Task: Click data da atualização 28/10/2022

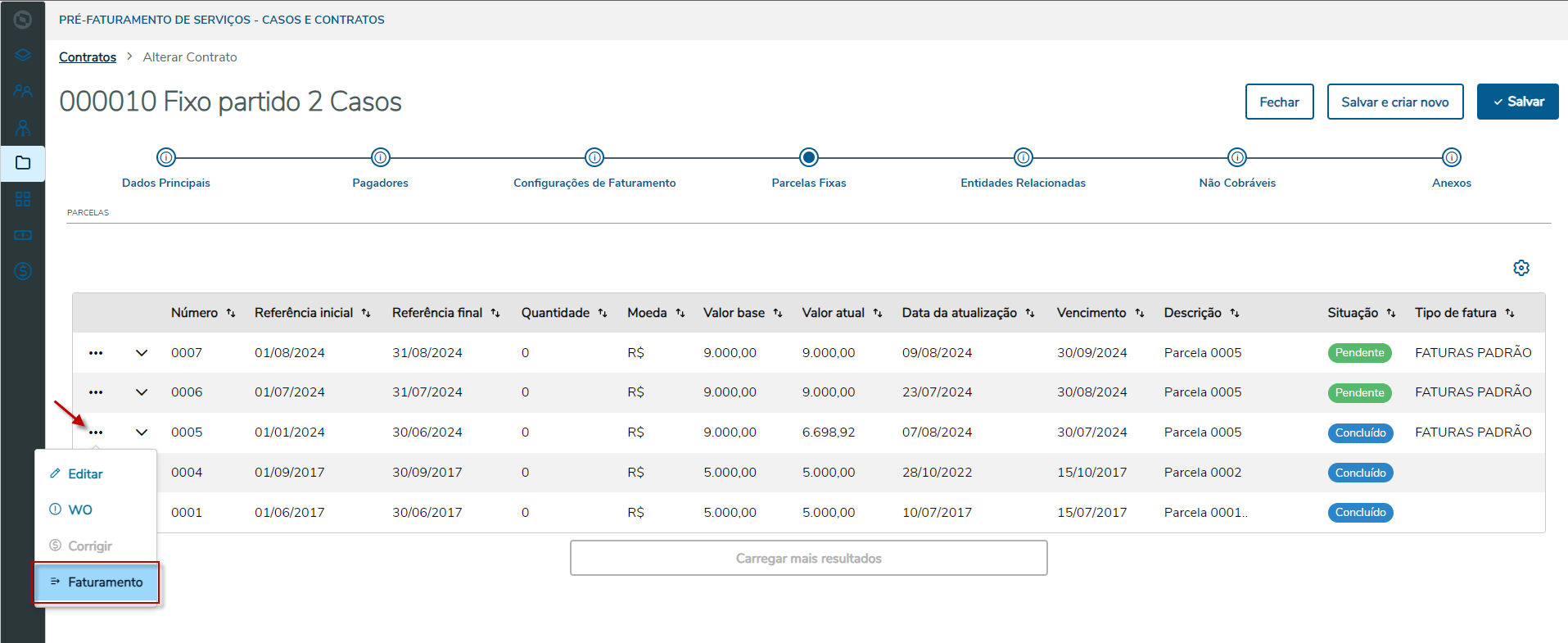Action: [x=937, y=473]
